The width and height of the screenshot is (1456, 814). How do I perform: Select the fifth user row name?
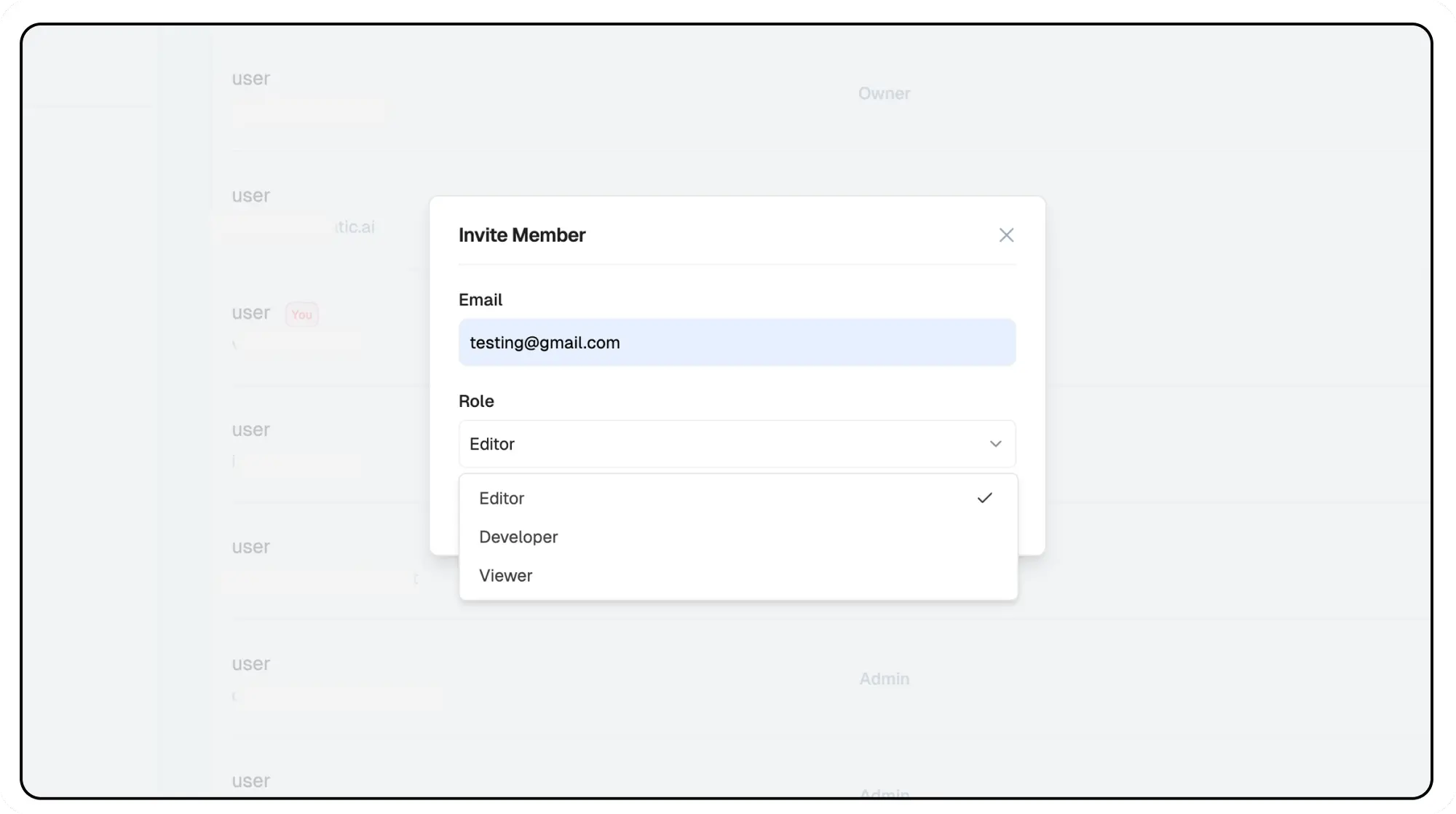point(251,547)
